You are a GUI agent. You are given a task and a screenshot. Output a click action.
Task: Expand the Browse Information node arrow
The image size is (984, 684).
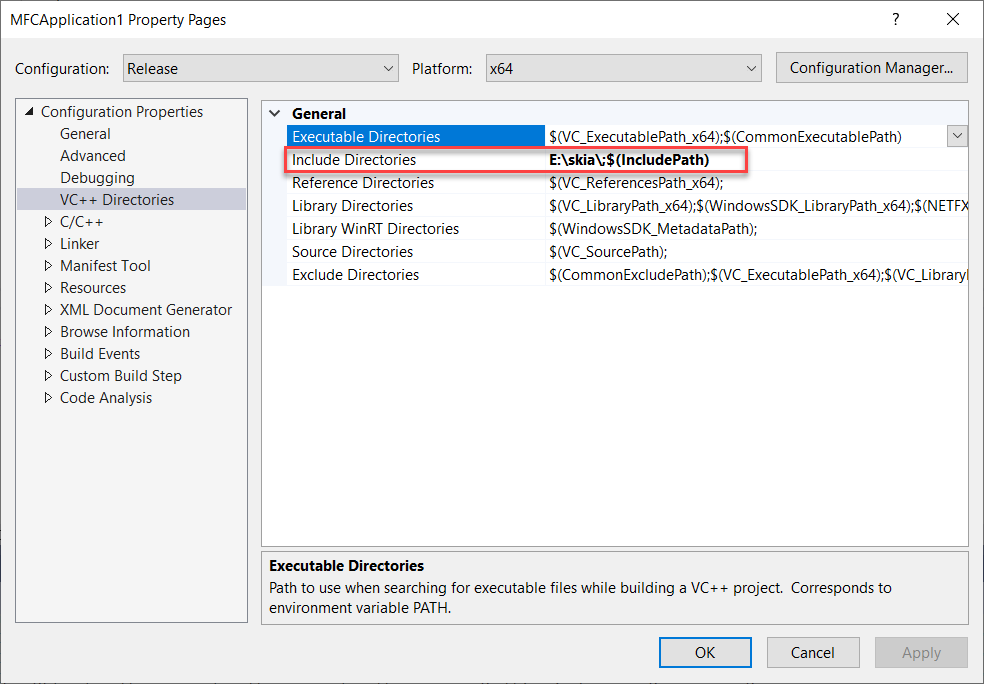[x=48, y=331]
